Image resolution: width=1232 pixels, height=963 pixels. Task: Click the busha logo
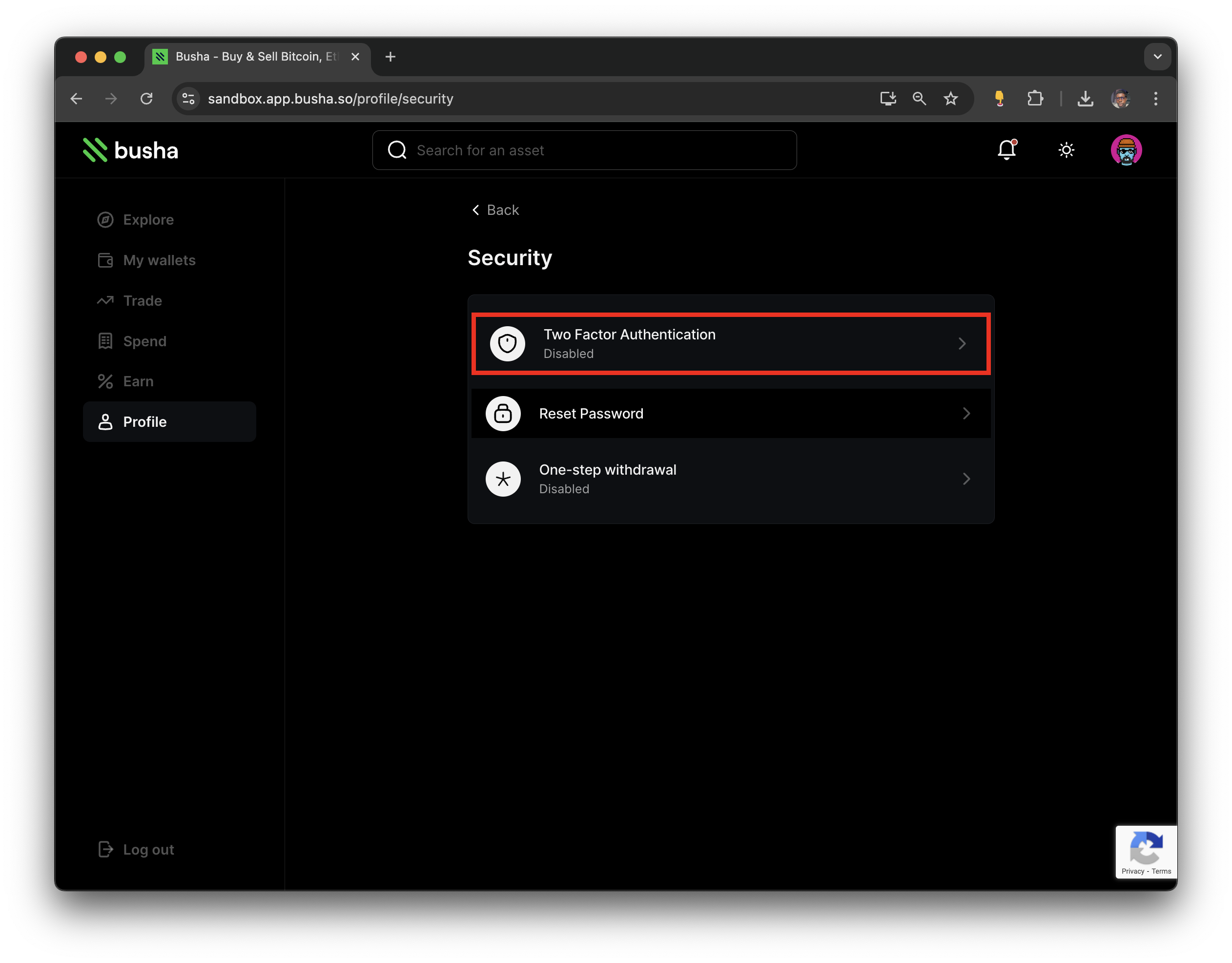129,149
